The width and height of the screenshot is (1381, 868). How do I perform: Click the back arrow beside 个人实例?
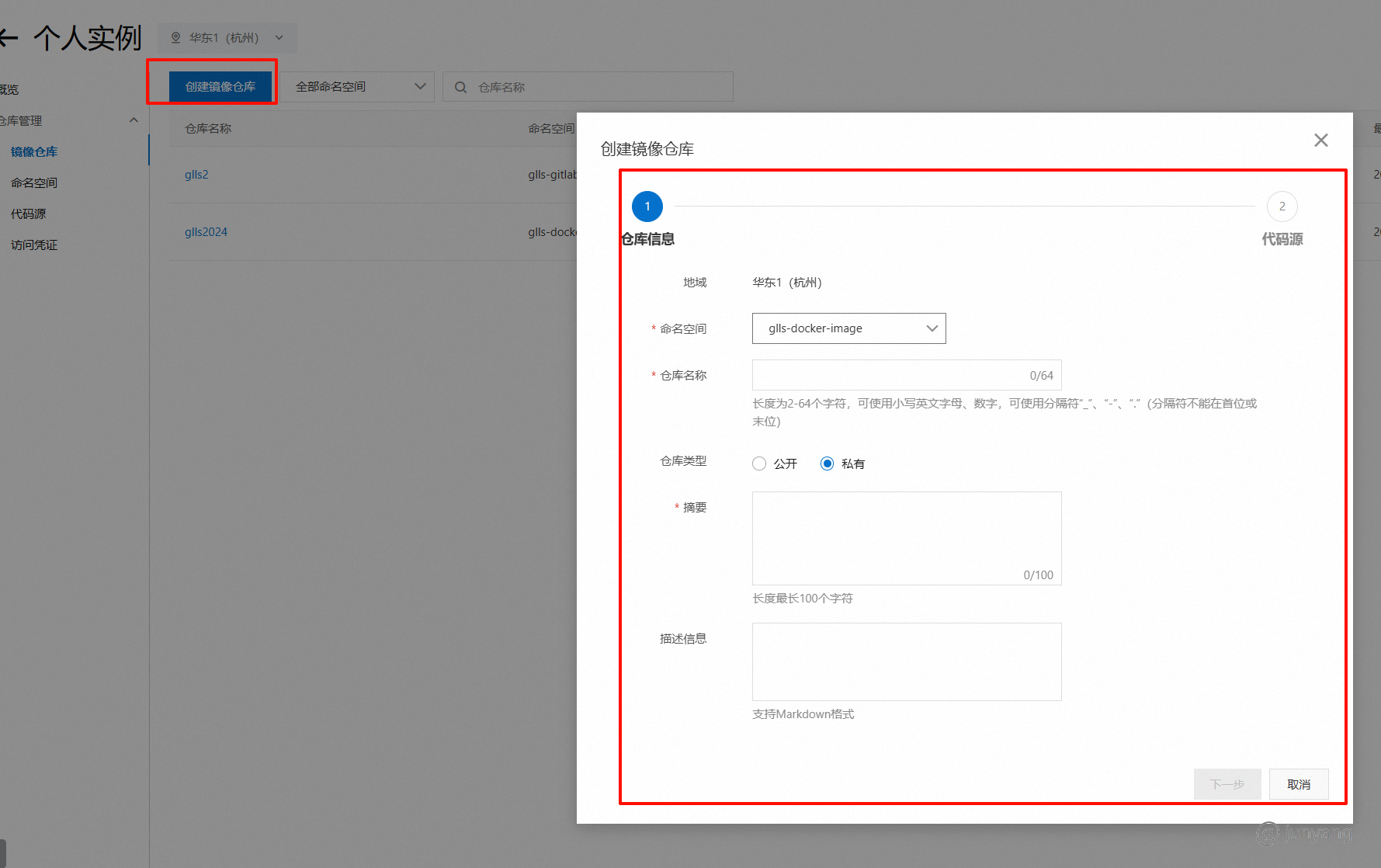click(8, 37)
